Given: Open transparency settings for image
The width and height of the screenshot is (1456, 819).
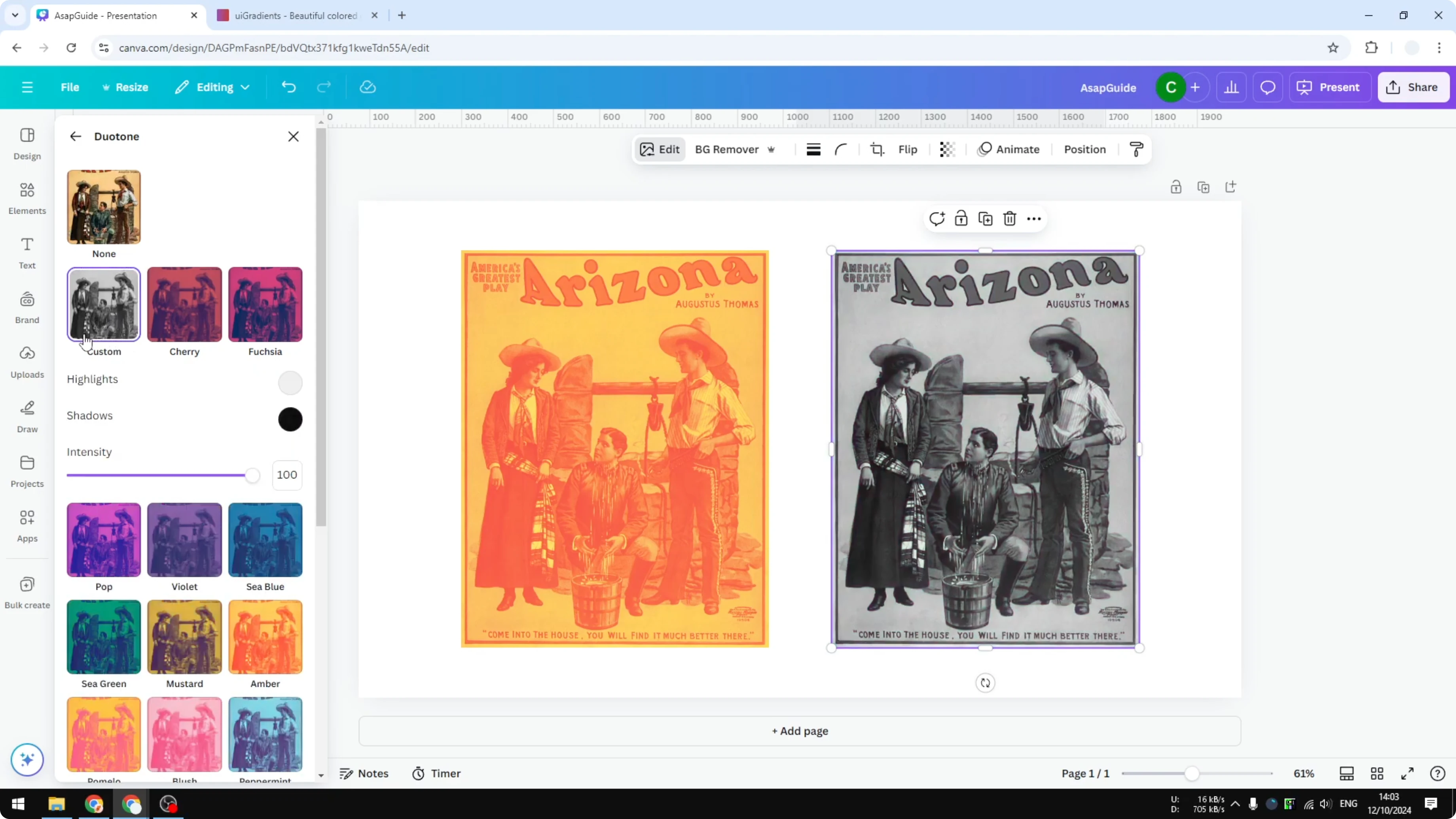Looking at the screenshot, I should click(947, 149).
